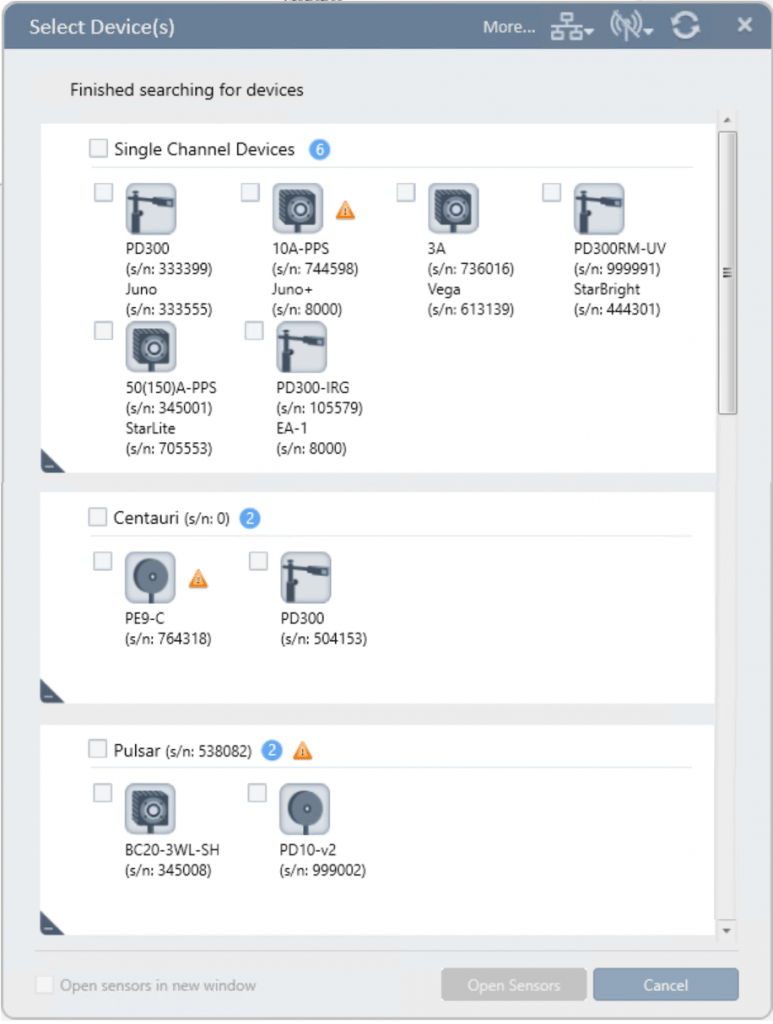Select all Single Channel Devices checkbox
Screen dimensions: 773x1024
[99, 148]
